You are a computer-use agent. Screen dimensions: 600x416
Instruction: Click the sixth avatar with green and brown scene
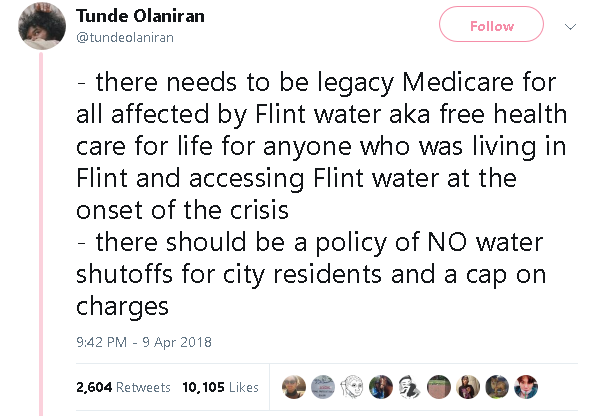[439, 387]
